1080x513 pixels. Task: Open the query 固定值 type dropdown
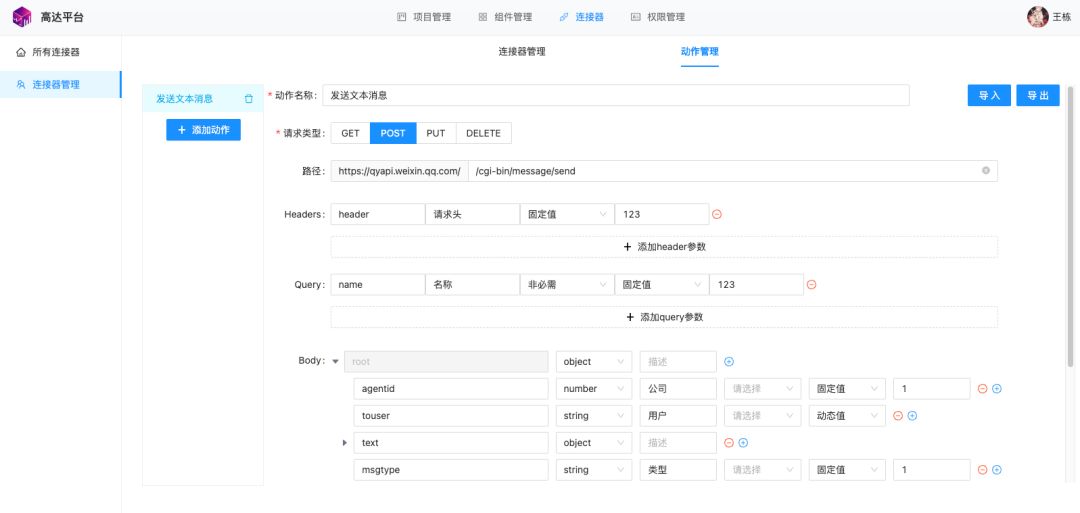coord(661,284)
